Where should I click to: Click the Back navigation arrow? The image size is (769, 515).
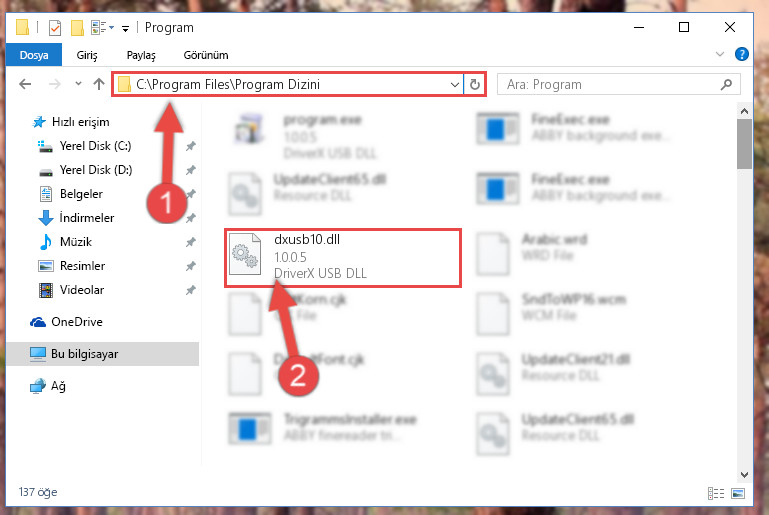(x=25, y=84)
